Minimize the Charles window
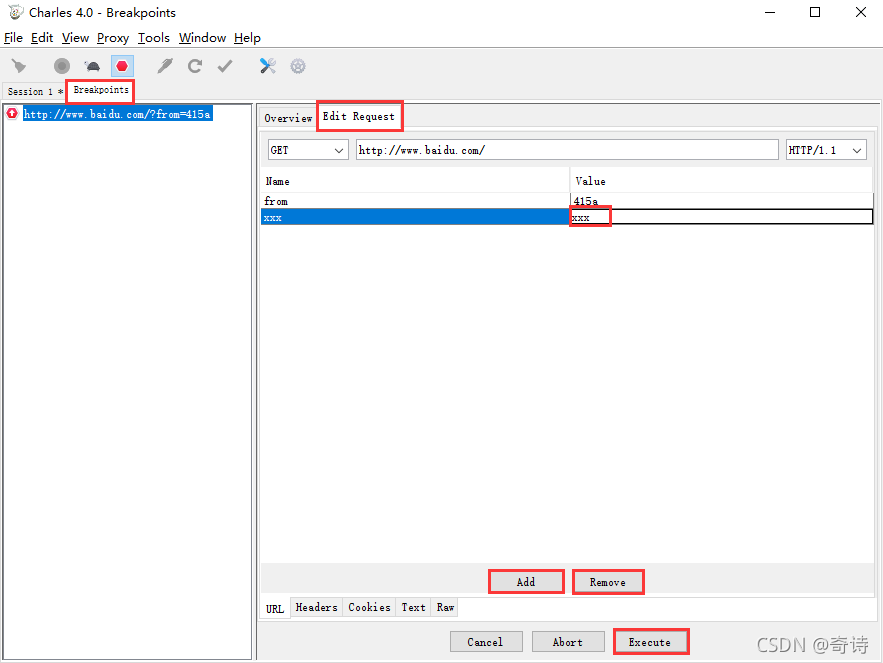The width and height of the screenshot is (883, 663). click(770, 12)
